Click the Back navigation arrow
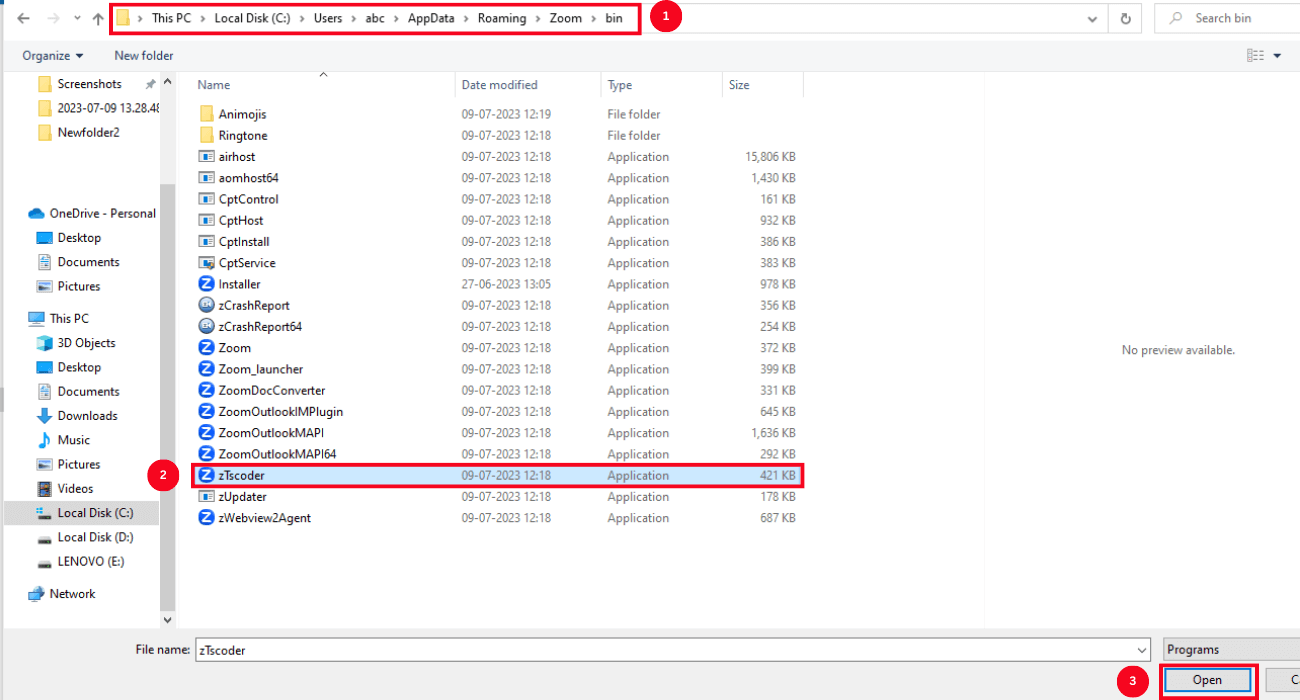Image resolution: width=1300 pixels, height=700 pixels. [23, 18]
